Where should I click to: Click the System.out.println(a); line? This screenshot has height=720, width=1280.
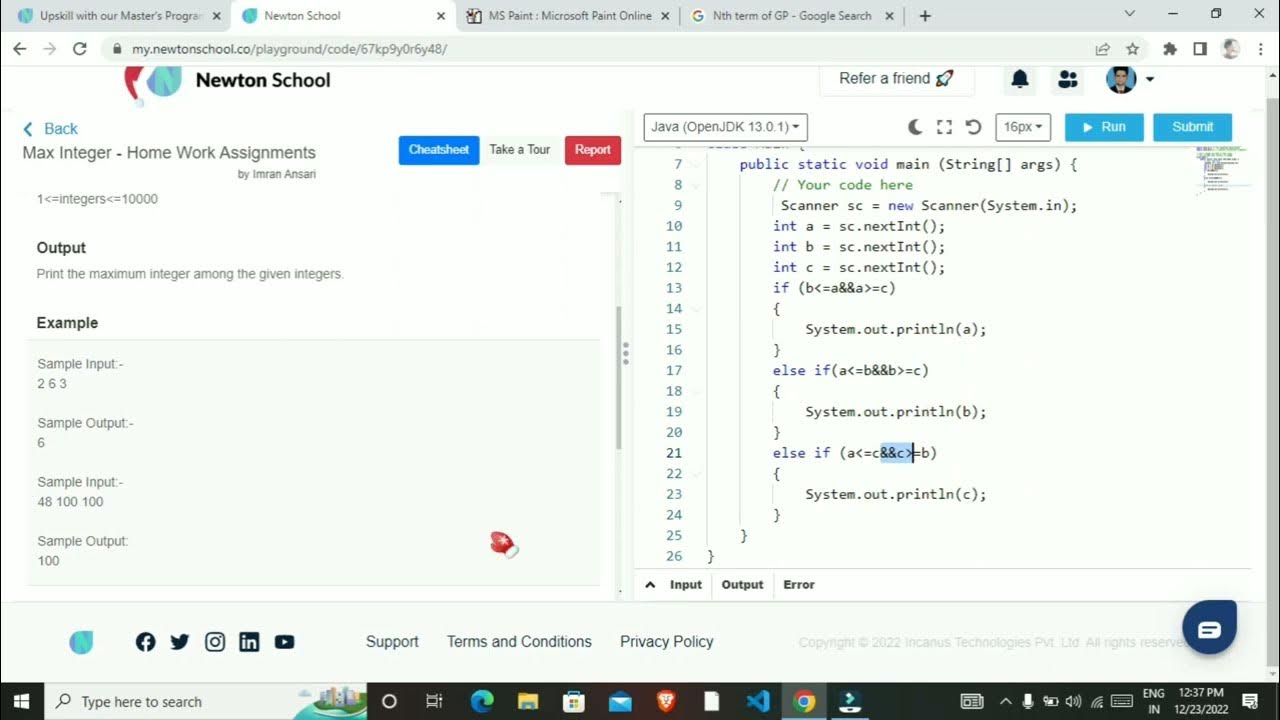click(x=896, y=329)
